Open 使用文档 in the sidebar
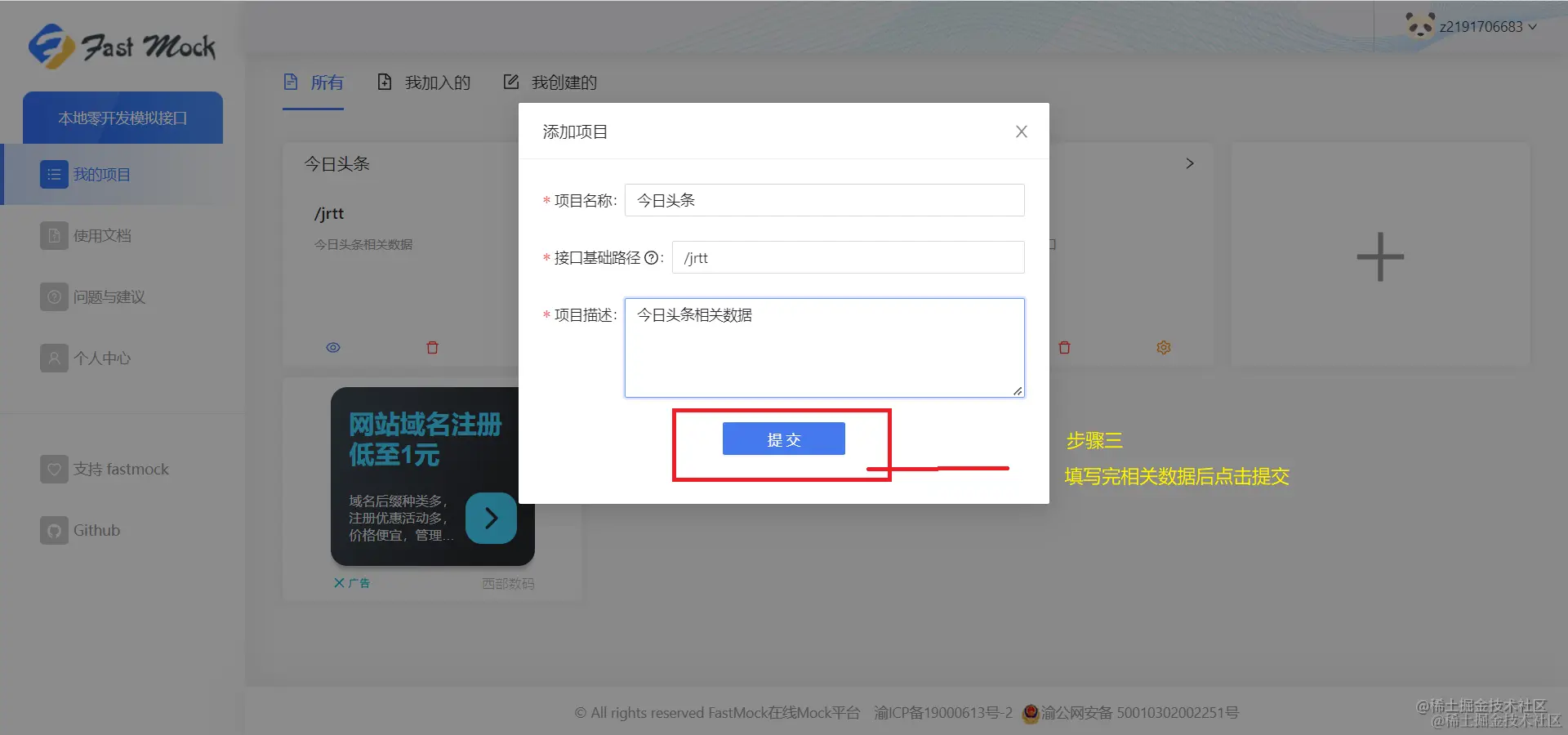The height and width of the screenshot is (735, 1568). 102,235
